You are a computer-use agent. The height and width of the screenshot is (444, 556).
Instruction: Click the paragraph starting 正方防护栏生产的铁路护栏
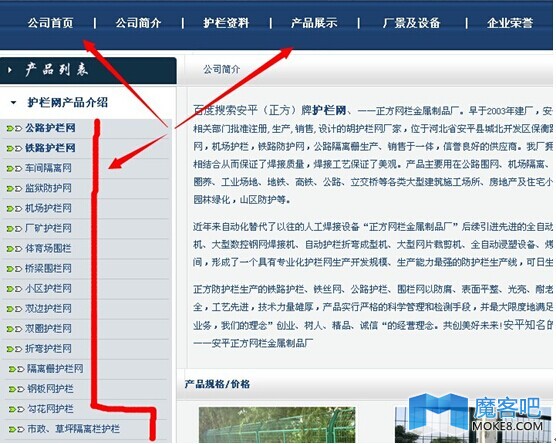point(373,316)
